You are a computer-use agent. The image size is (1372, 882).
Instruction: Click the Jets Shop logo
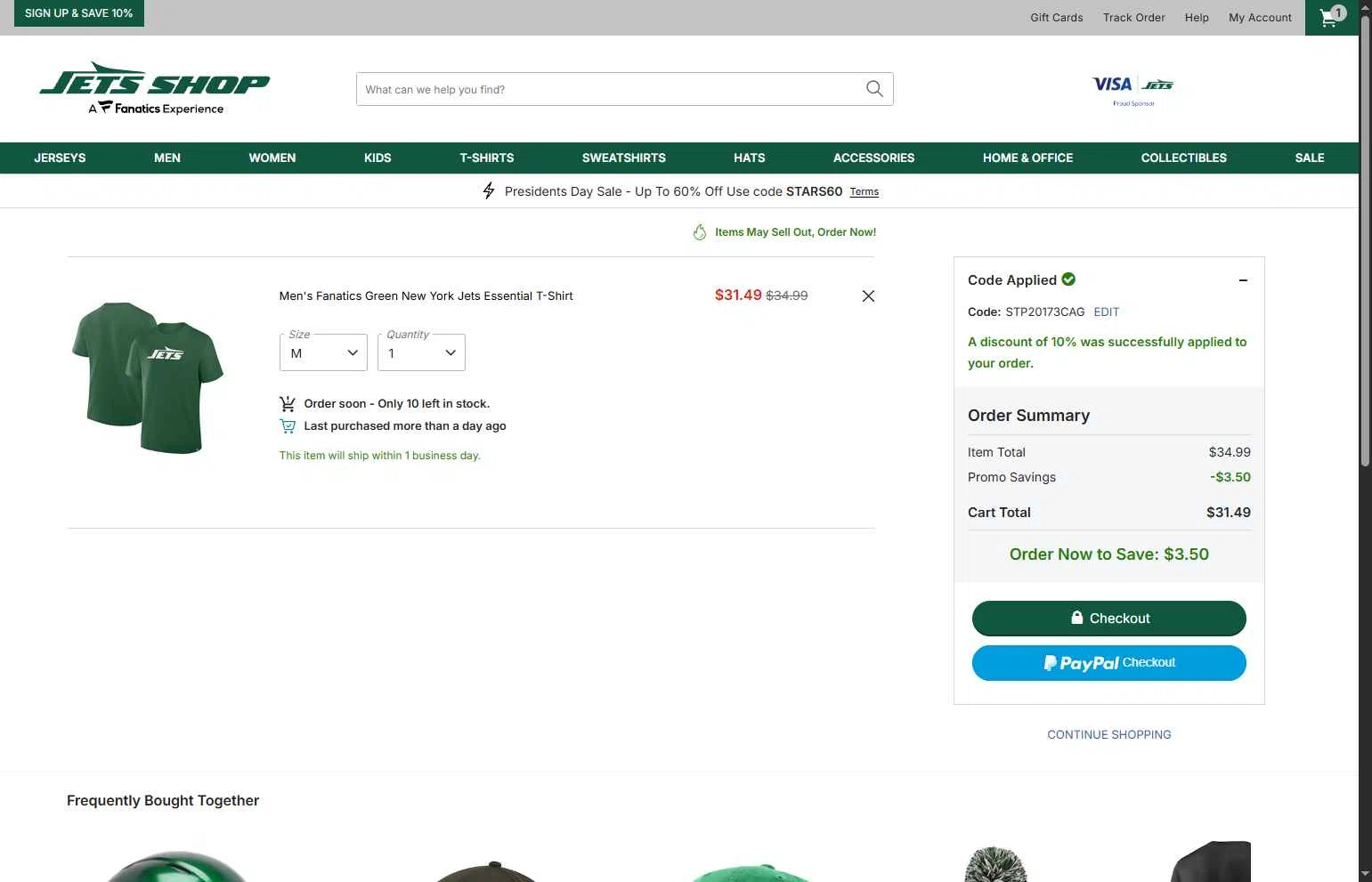click(155, 88)
